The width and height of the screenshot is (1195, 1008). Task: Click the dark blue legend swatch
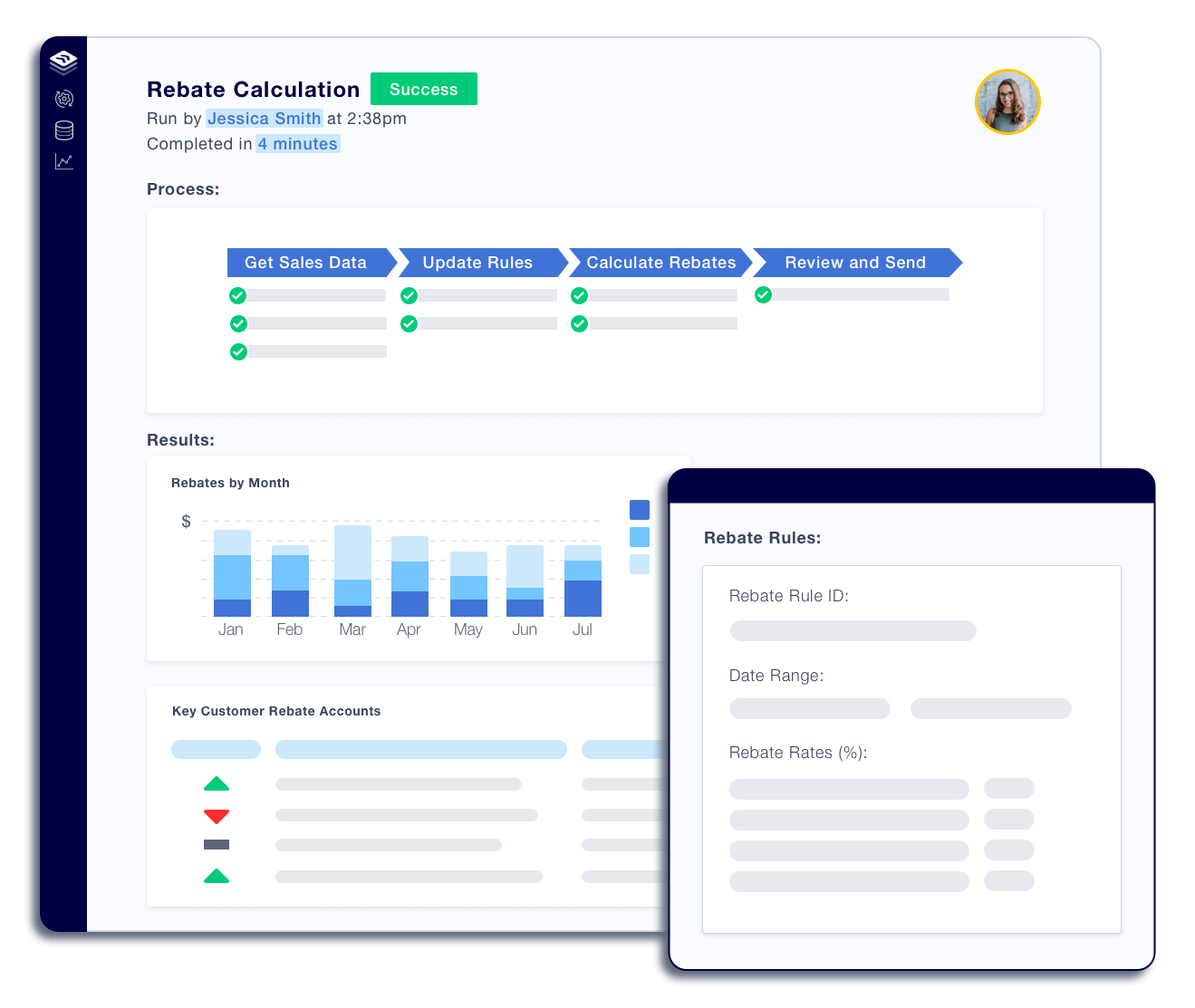[x=639, y=510]
